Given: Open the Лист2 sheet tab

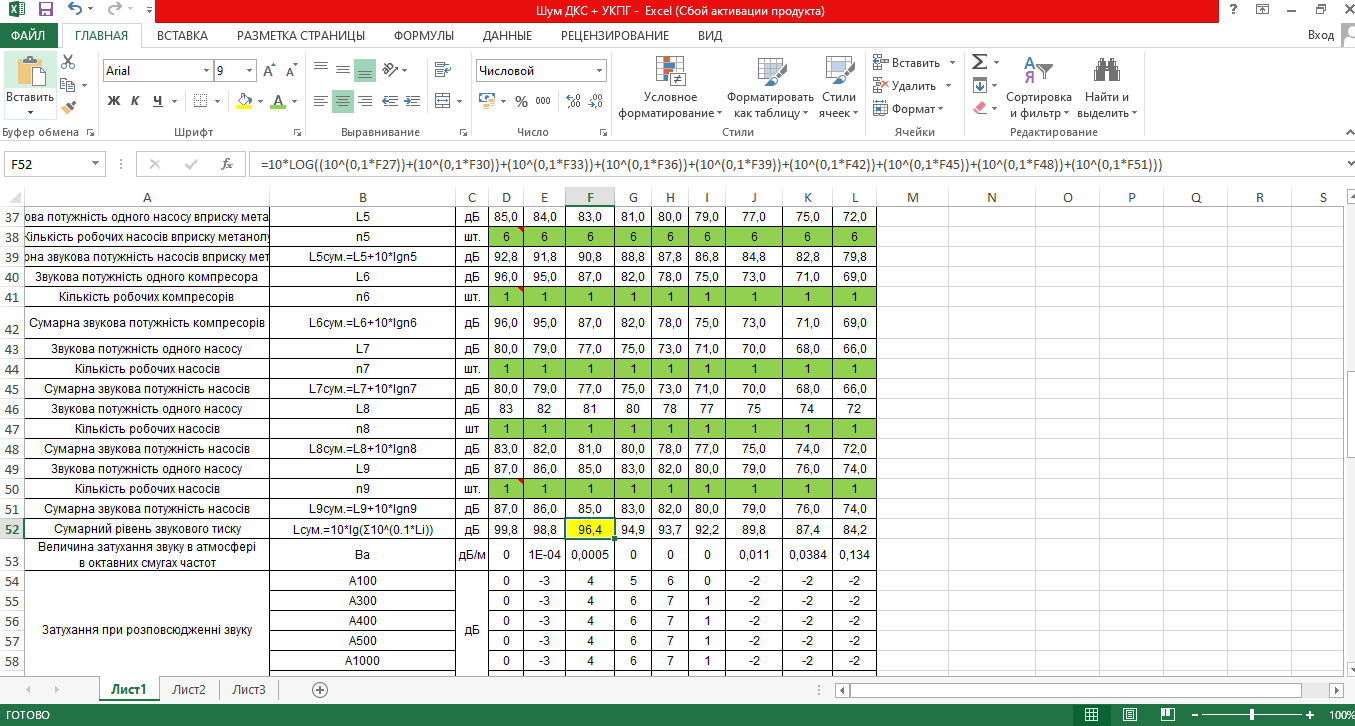Looking at the screenshot, I should tap(188, 689).
